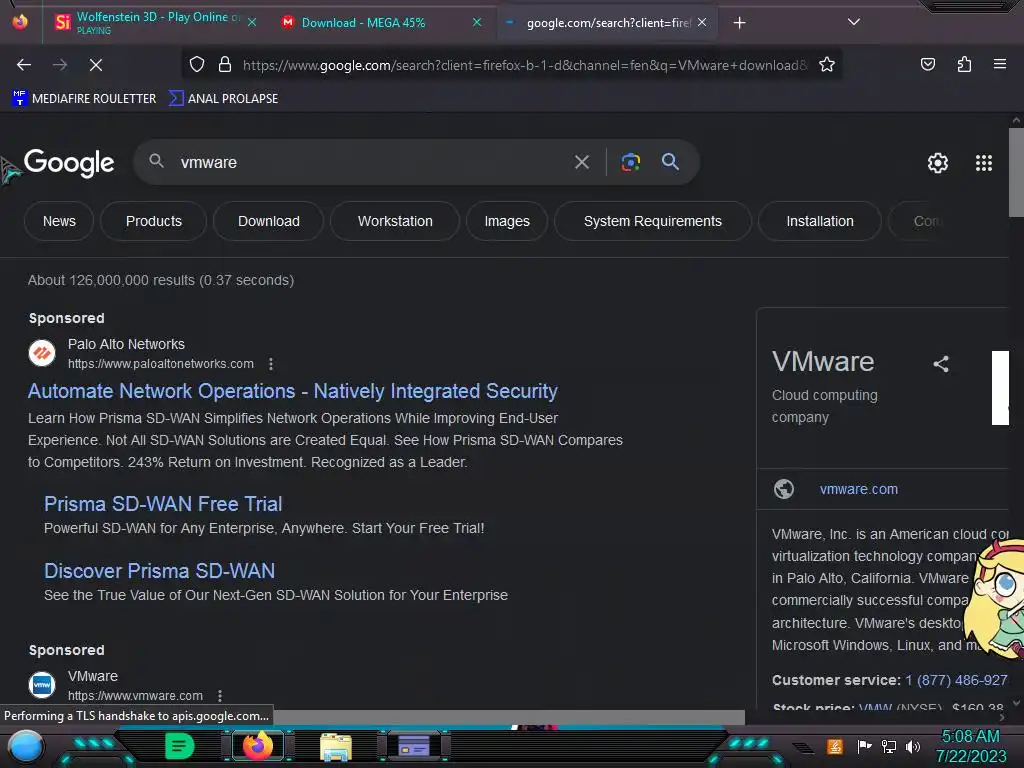Screen dimensions: 1024x768
Task: Open MEDIAFIRE ROULETTER bookmark
Action: (84, 99)
